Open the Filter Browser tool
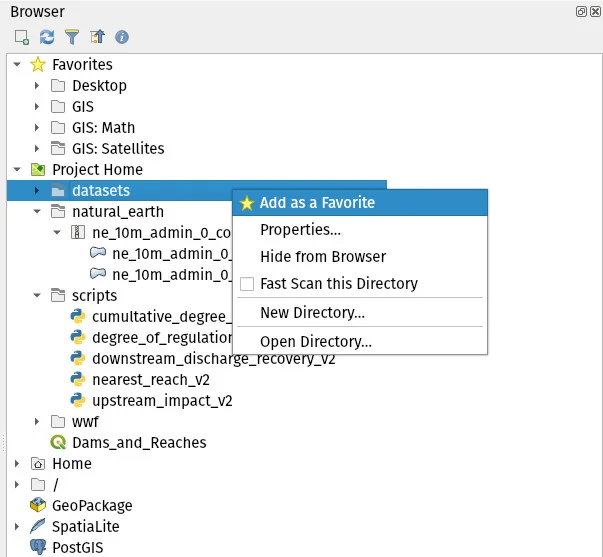This screenshot has height=557, width=603. click(71, 37)
